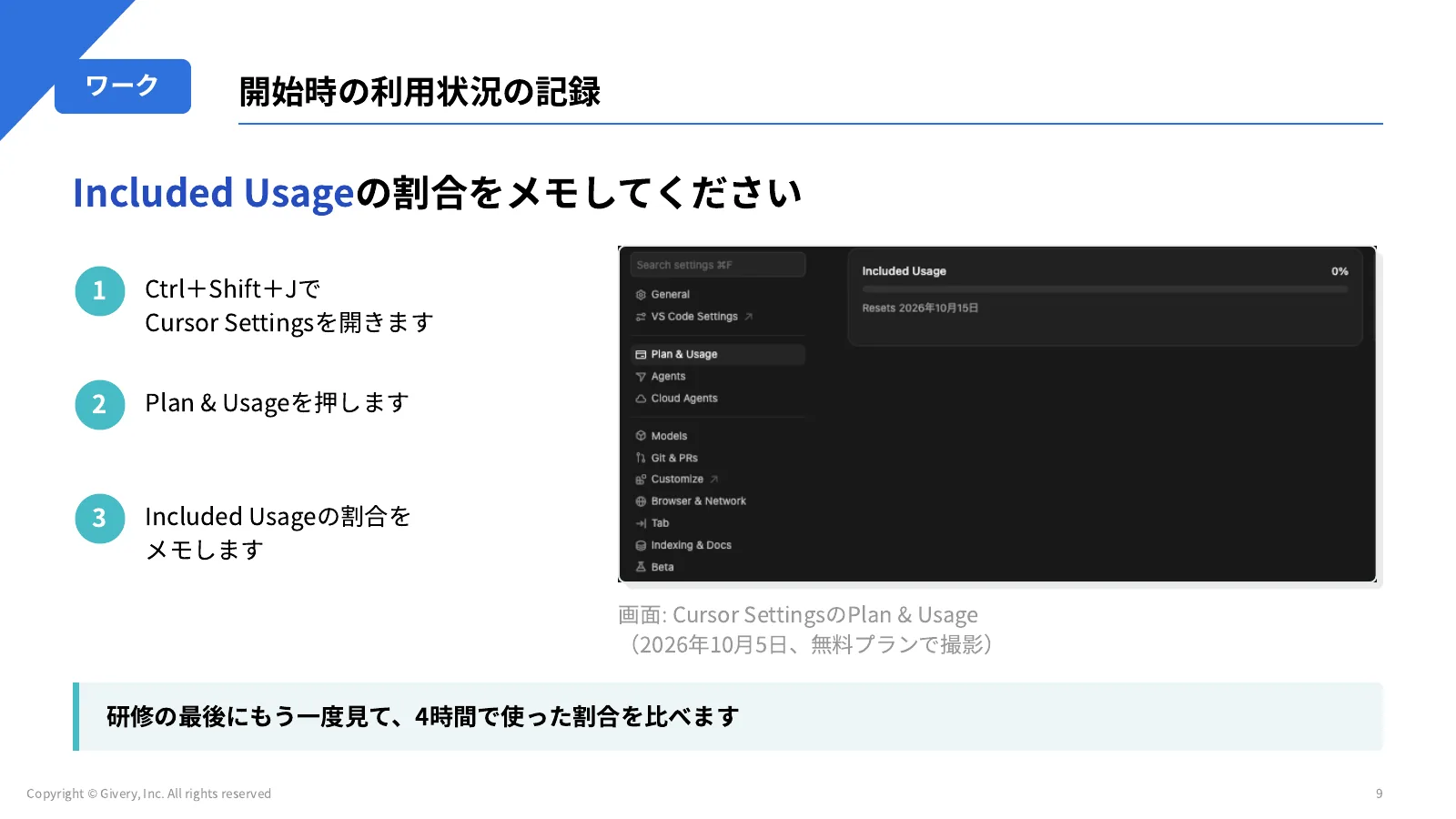The width and height of the screenshot is (1456, 819).
Task: Click the 'Included Usageの割合を' step text
Action: 278,517
